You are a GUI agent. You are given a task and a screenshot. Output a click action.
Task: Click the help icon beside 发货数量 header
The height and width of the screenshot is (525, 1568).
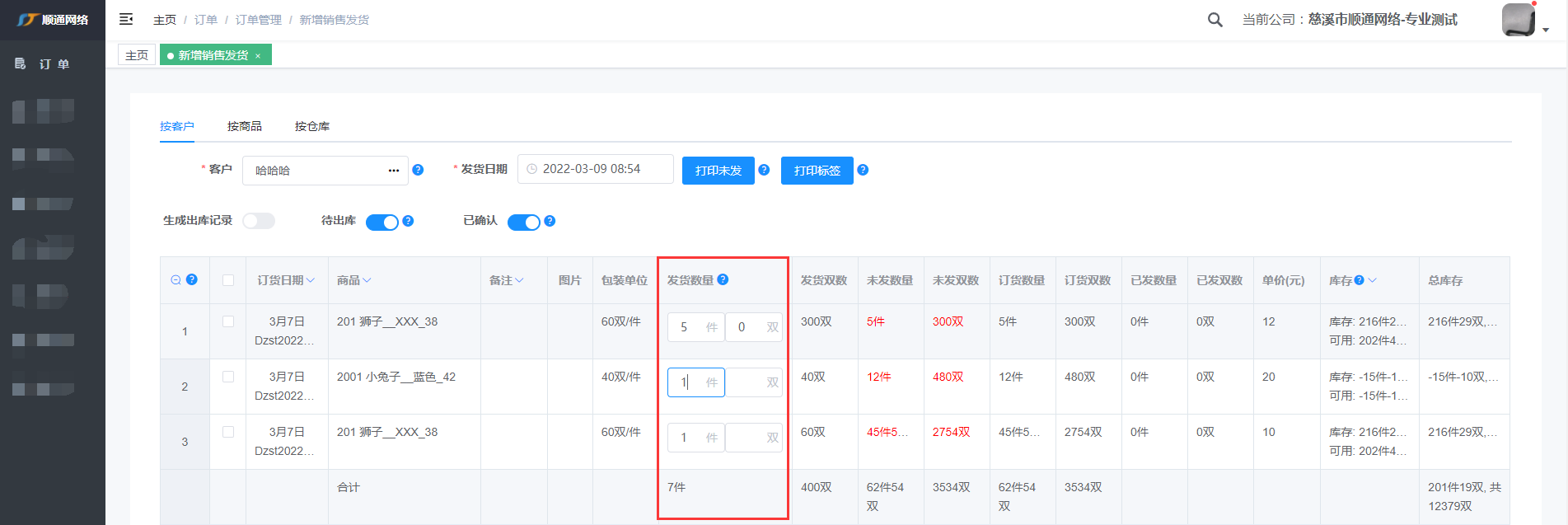tap(723, 279)
